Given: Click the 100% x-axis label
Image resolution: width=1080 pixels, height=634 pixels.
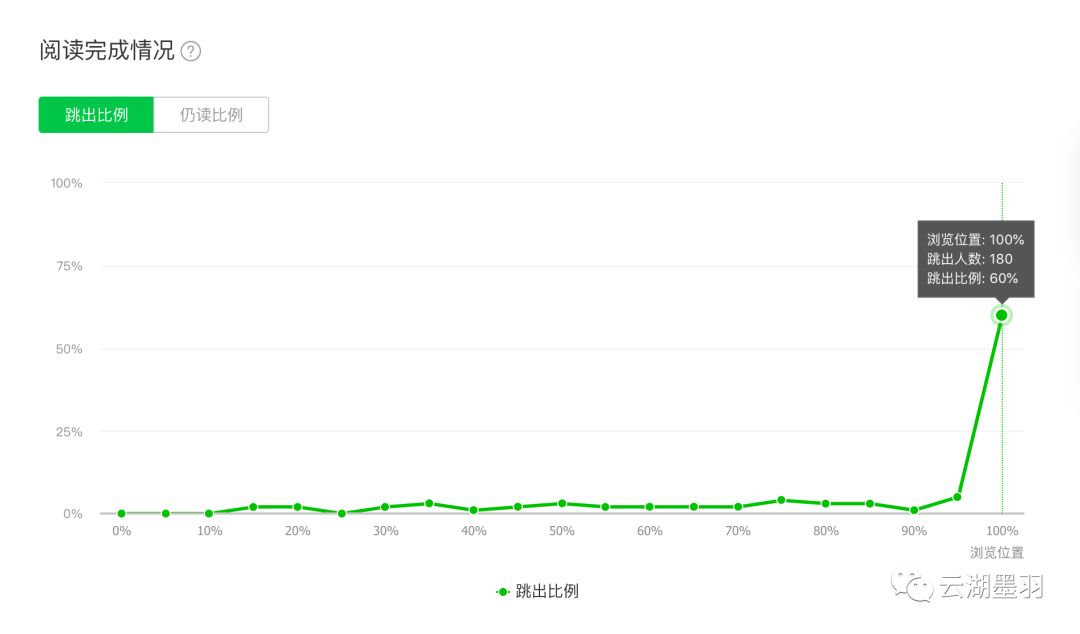Looking at the screenshot, I should pos(1002,531).
